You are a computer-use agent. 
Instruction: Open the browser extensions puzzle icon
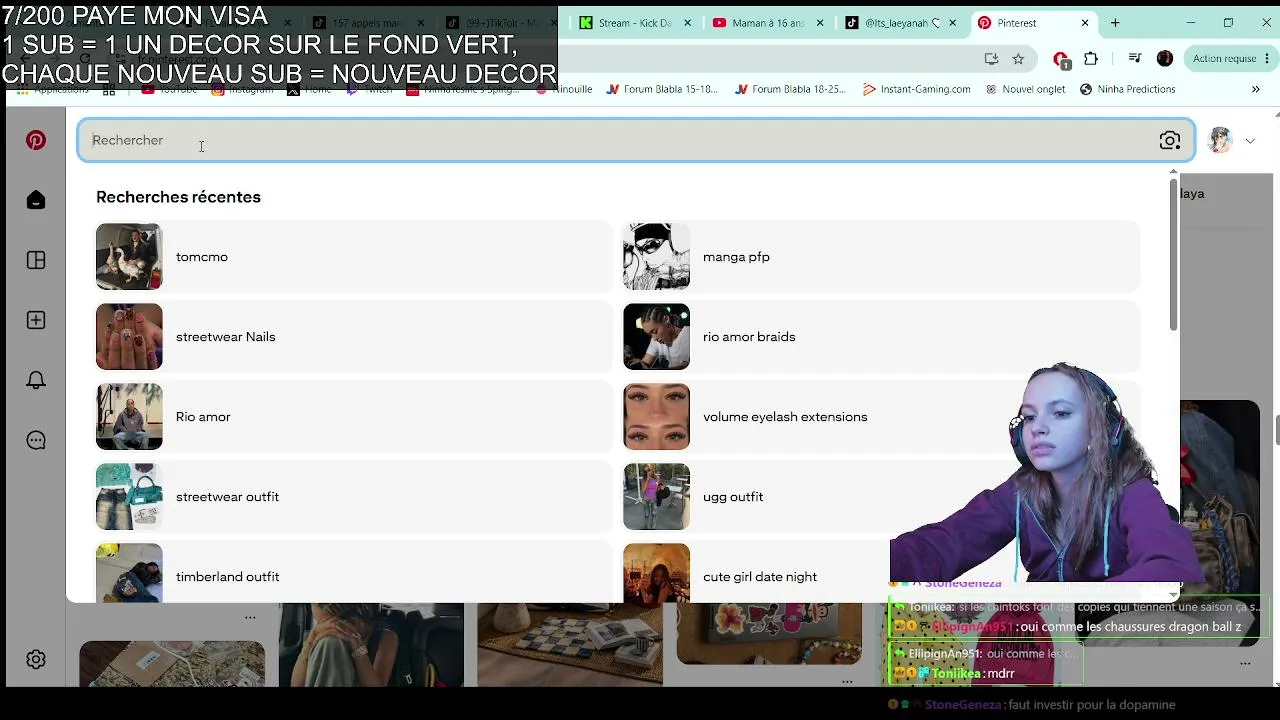click(x=1091, y=59)
